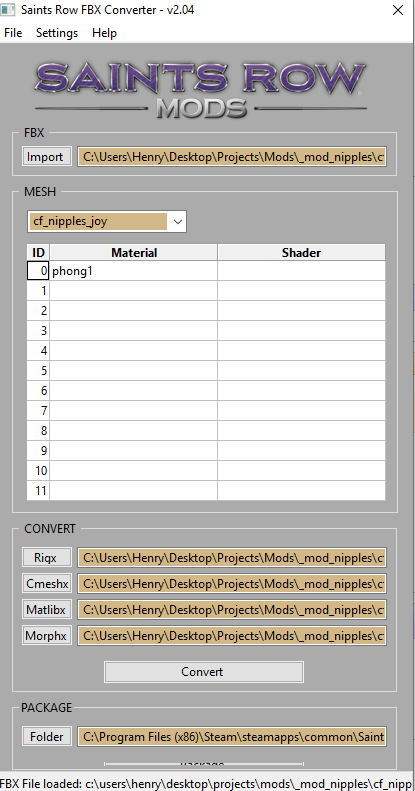Select the phong1 material cell
The height and width of the screenshot is (791, 415).
pos(134,271)
